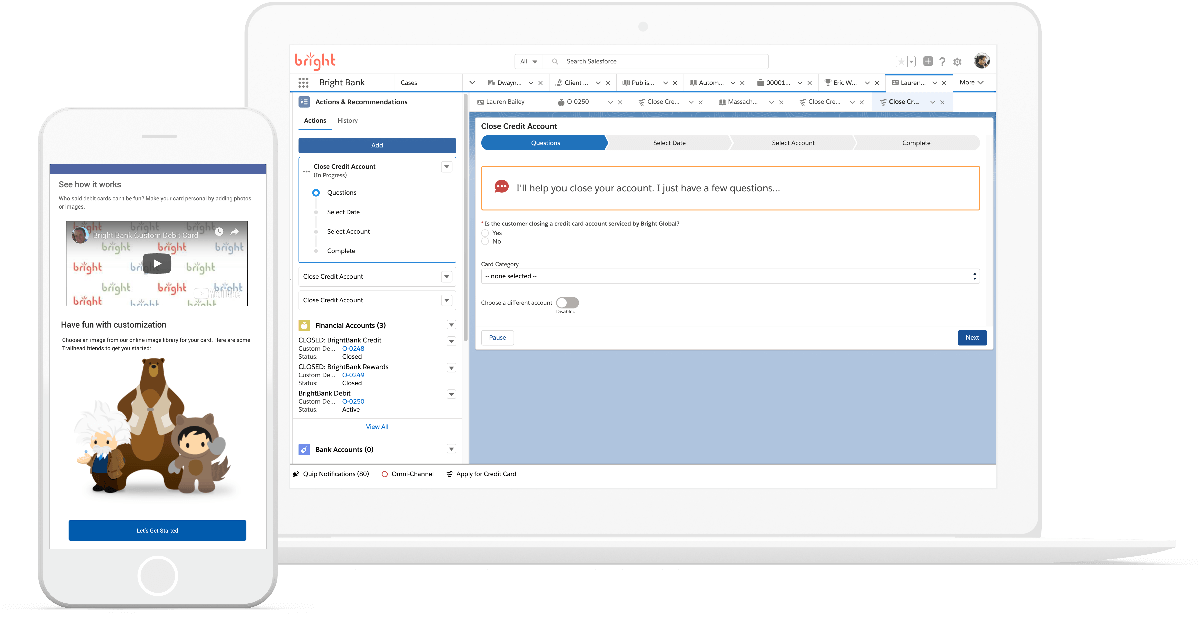Image resolution: width=1200 pixels, height=618 pixels.
Task: Open the More tabs dropdown
Action: (x=971, y=83)
